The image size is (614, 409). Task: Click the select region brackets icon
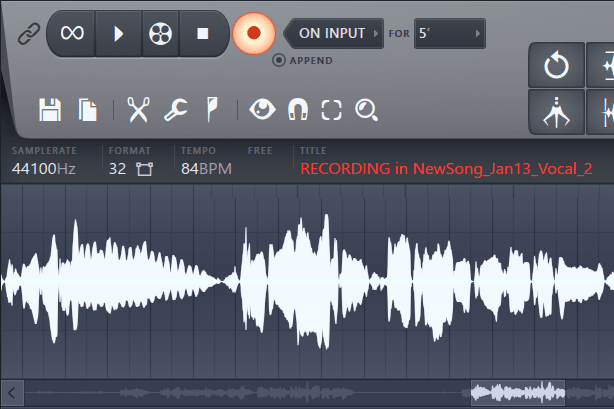[331, 110]
